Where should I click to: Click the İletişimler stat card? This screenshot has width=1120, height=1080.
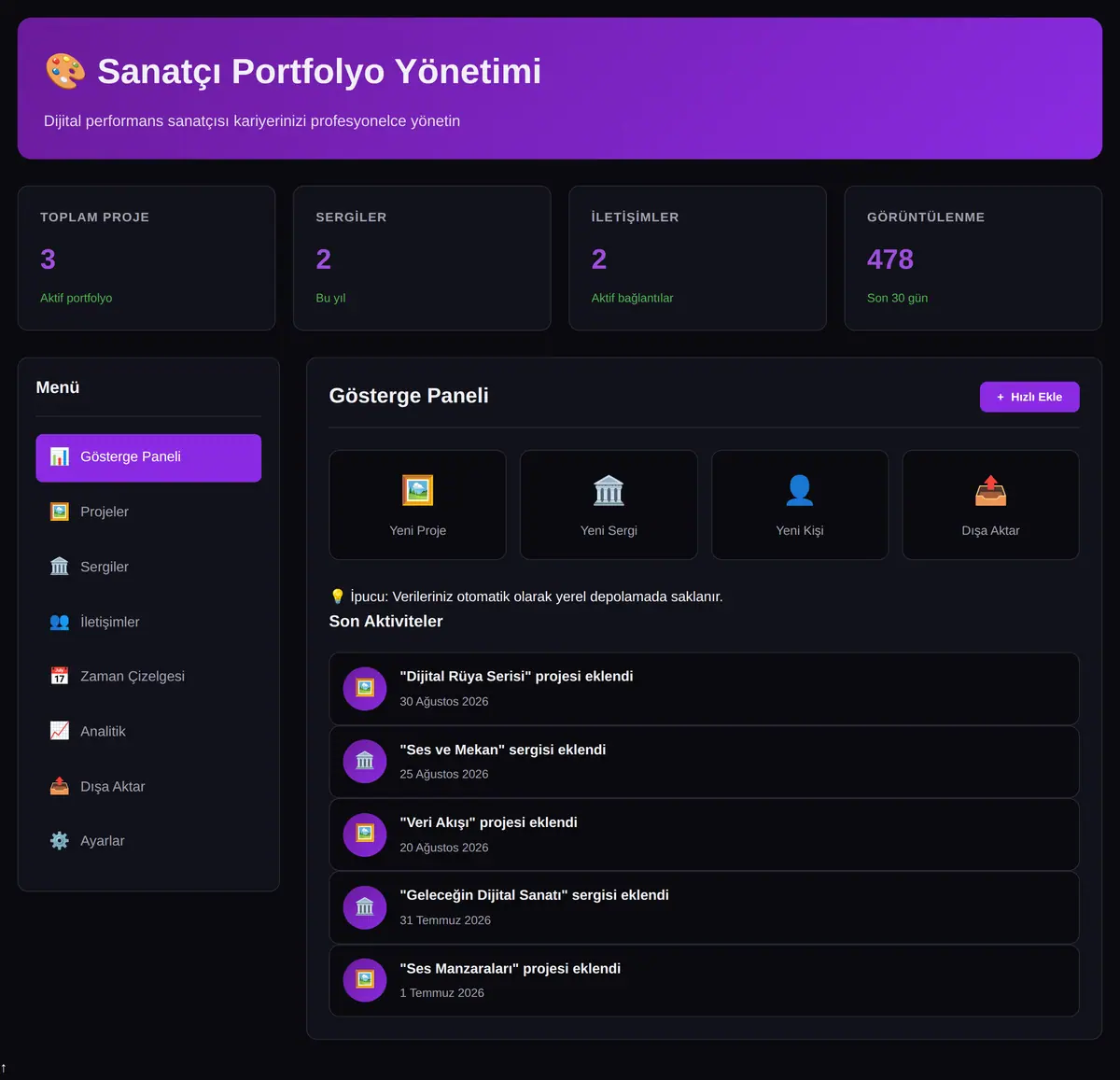(x=697, y=258)
